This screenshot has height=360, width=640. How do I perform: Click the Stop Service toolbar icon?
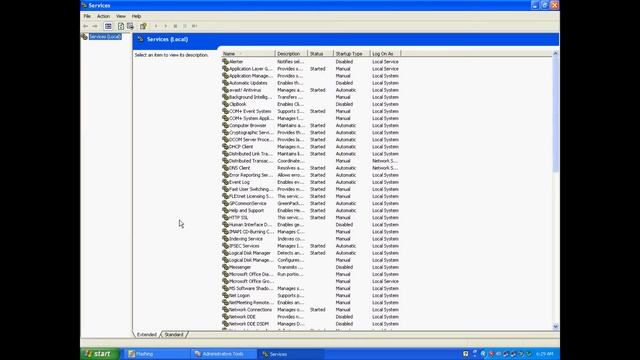click(x=175, y=26)
